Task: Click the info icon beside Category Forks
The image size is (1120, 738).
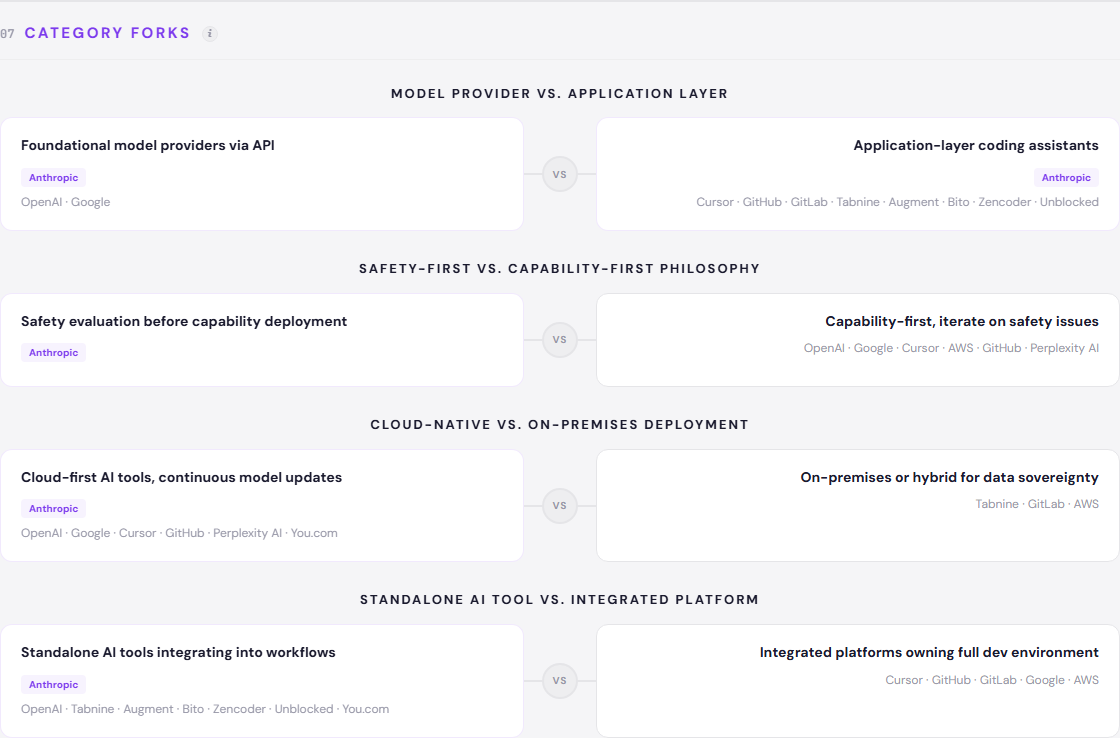Action: 210,34
